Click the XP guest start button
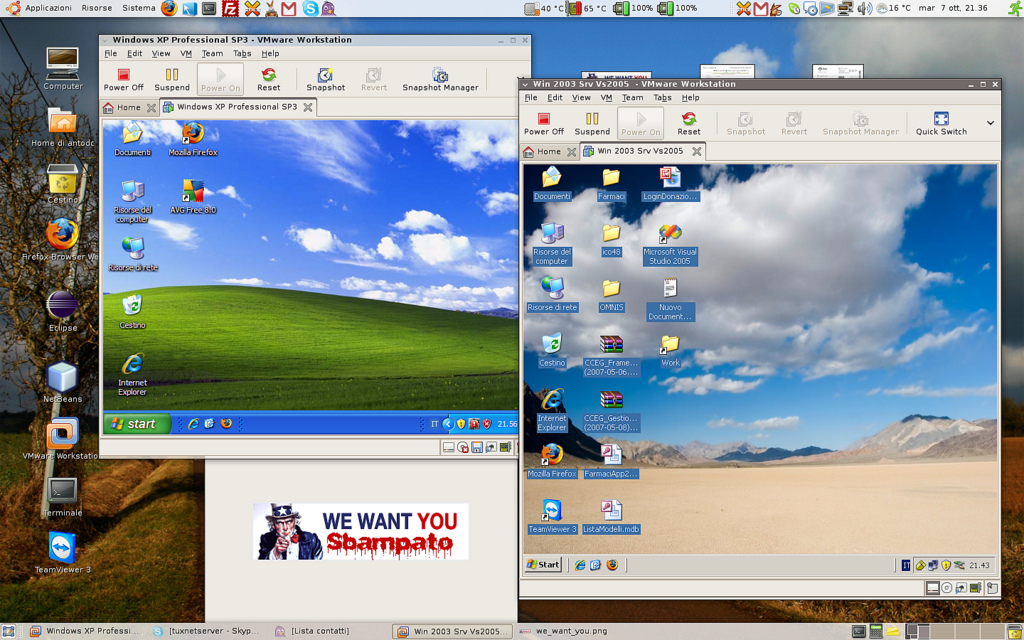 tap(136, 424)
